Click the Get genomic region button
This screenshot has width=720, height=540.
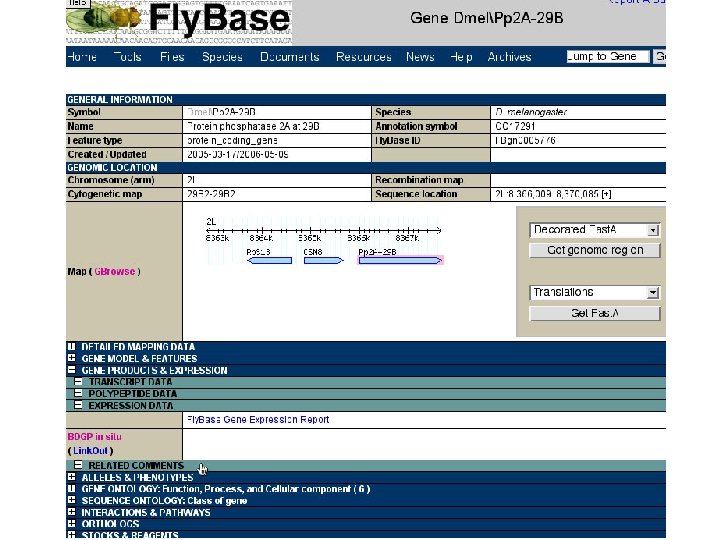coord(595,250)
